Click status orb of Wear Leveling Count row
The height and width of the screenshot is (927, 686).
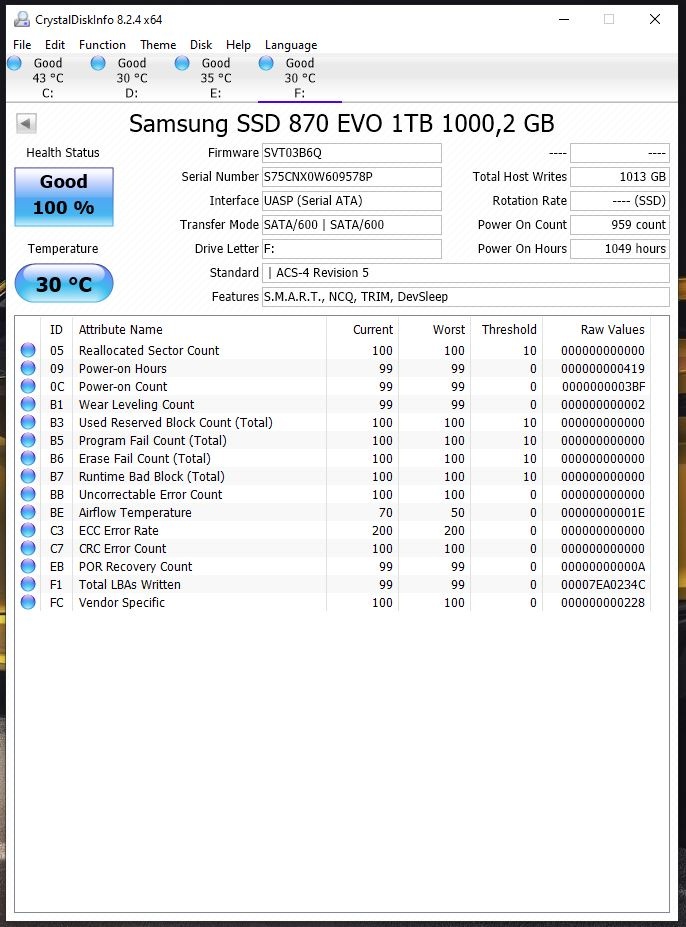[28, 404]
